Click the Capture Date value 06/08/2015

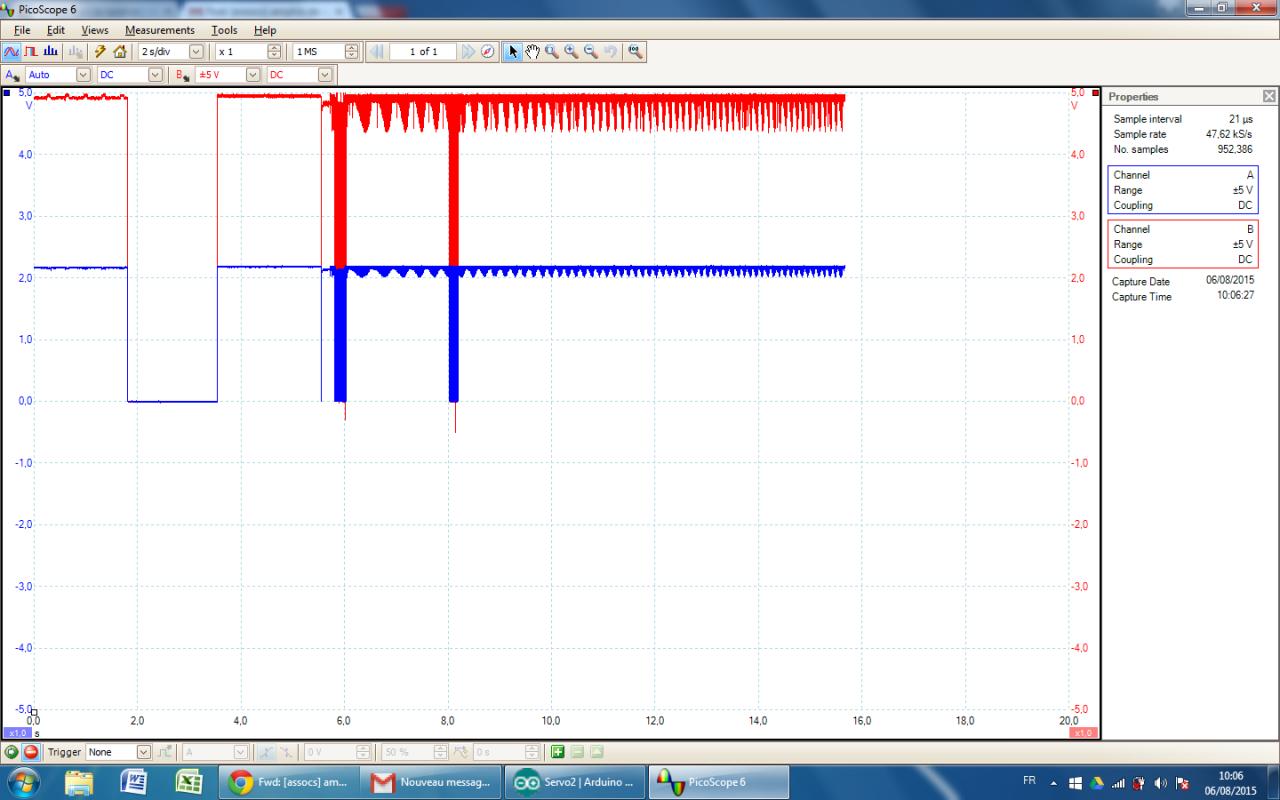[1229, 281]
